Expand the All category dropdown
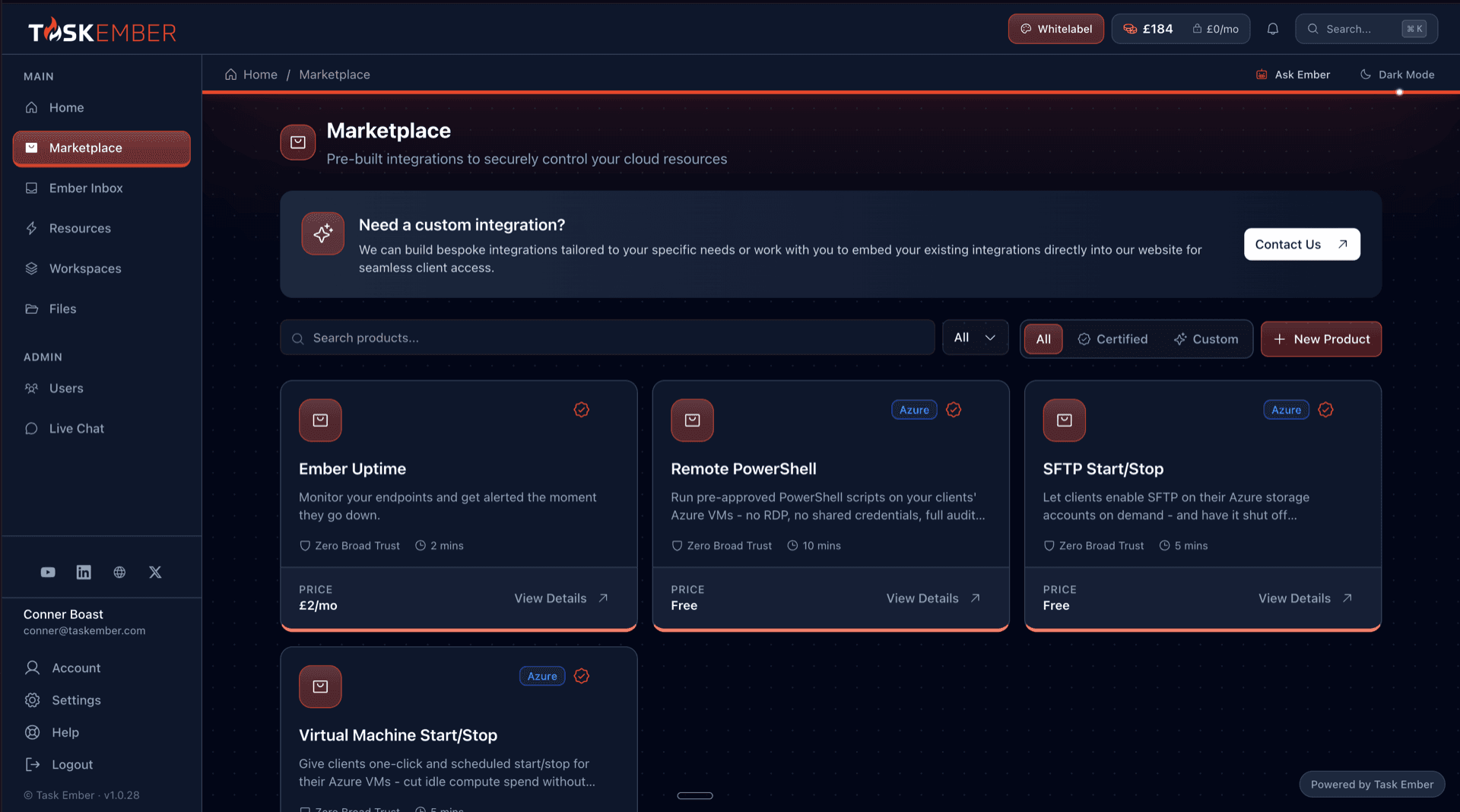Screen dimensions: 1460x812 (x=975, y=338)
